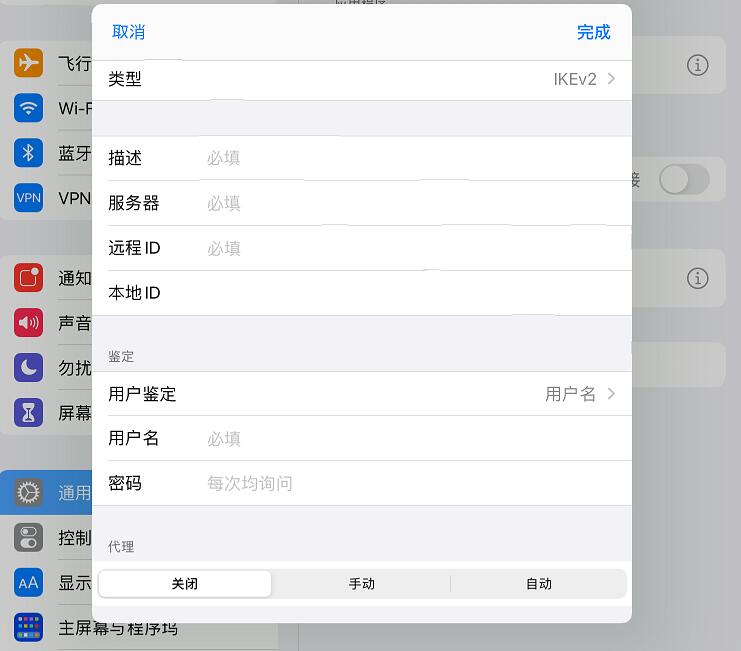Open the 通知 notifications icon
Viewport: 741px width, 651px height.
(28, 277)
